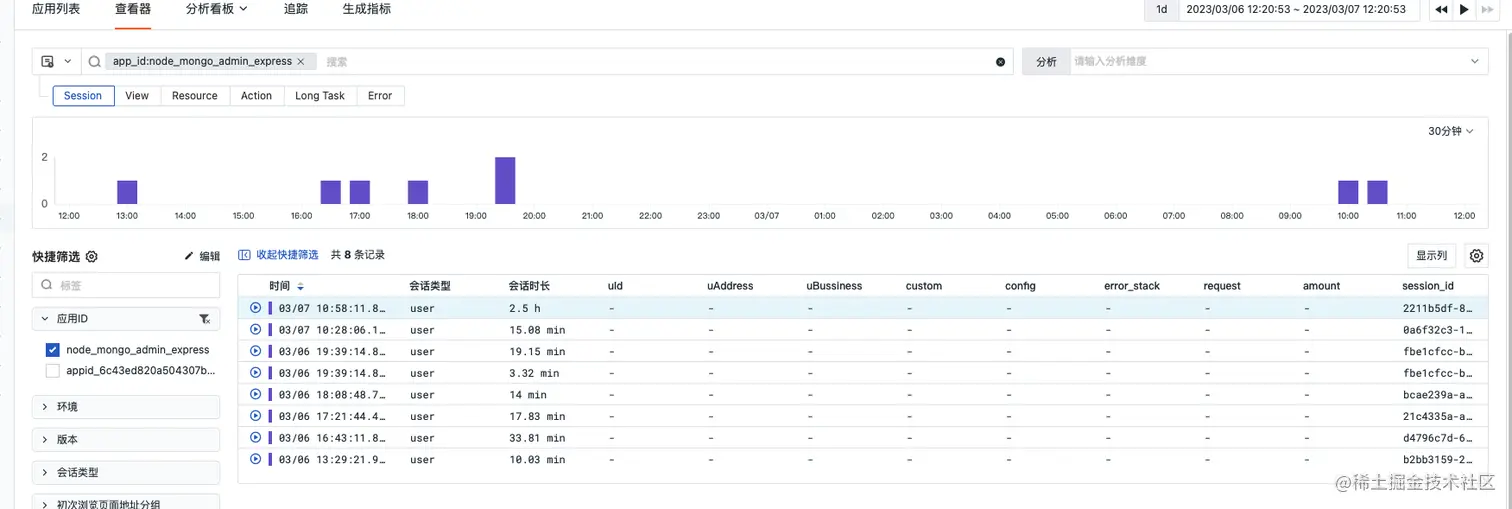Play session replay for 03/06 17:21:44 row
The height and width of the screenshot is (509, 1512).
tap(255, 415)
